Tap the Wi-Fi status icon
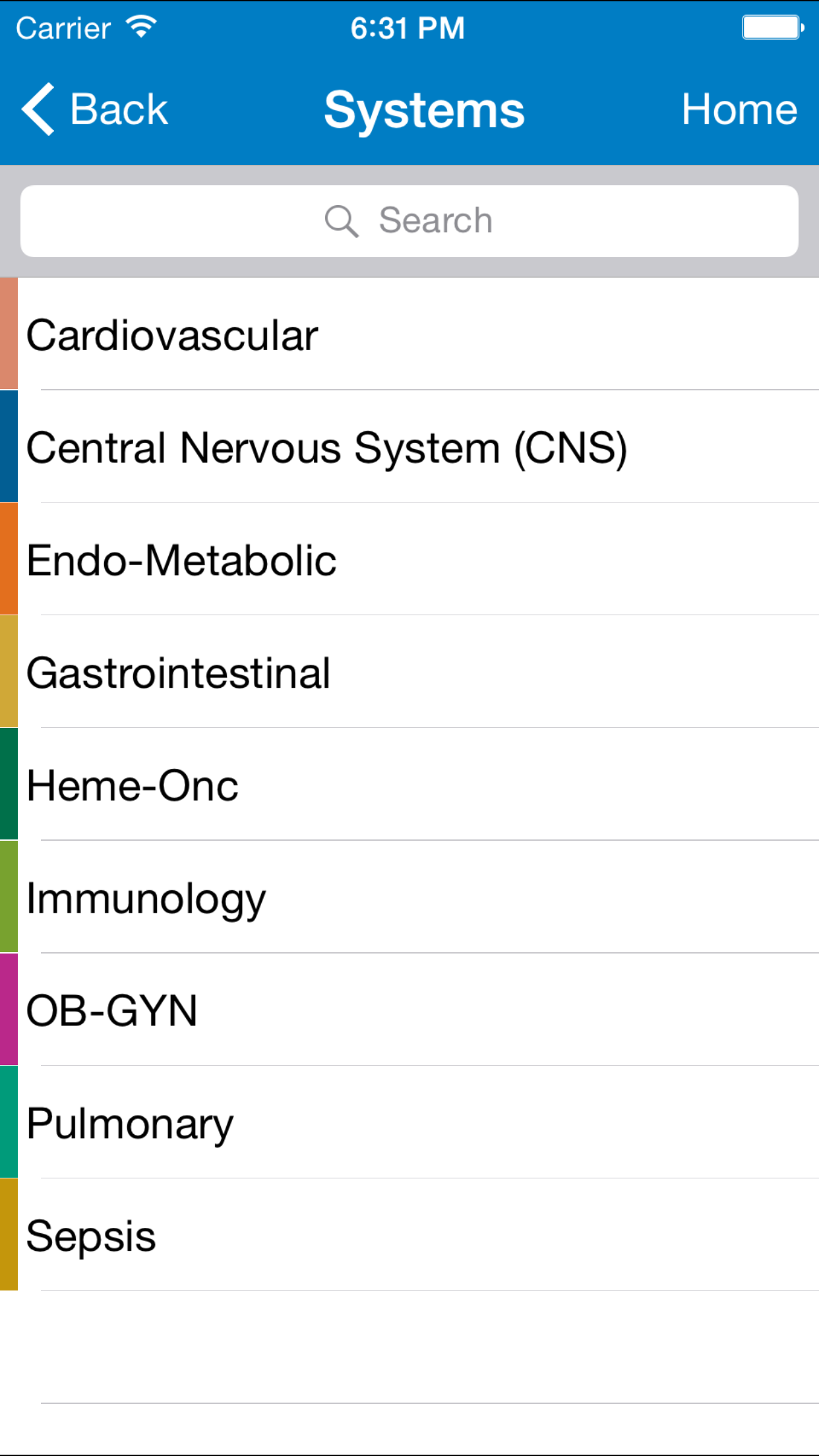 [141, 27]
